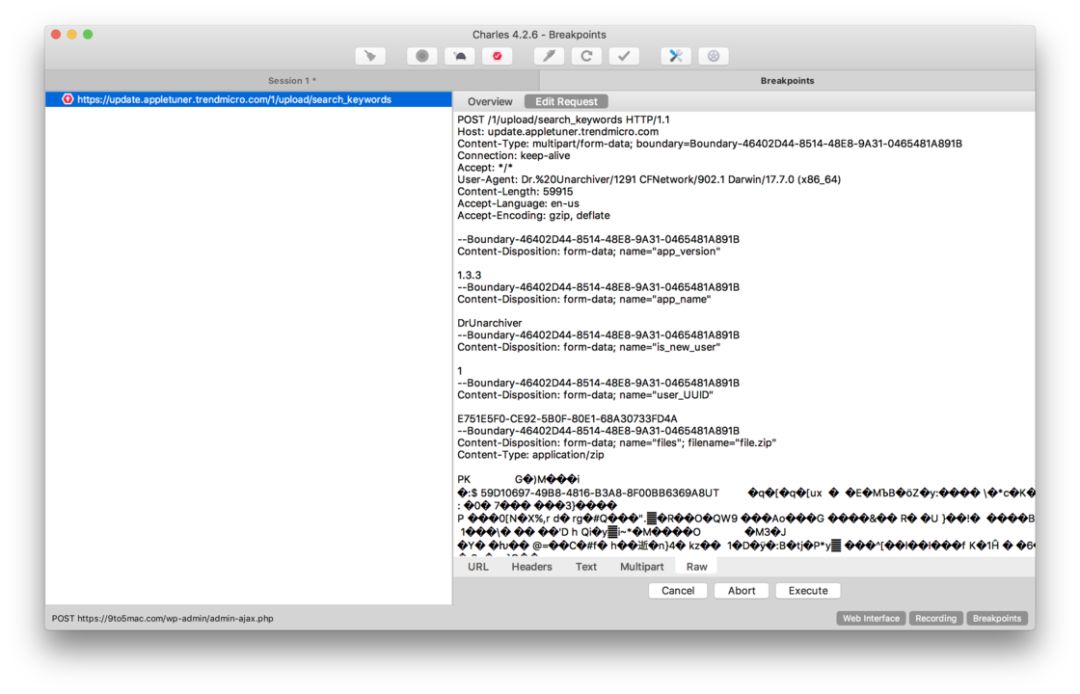Click the Breakpoints status button
The image size is (1080, 694).
(997, 618)
